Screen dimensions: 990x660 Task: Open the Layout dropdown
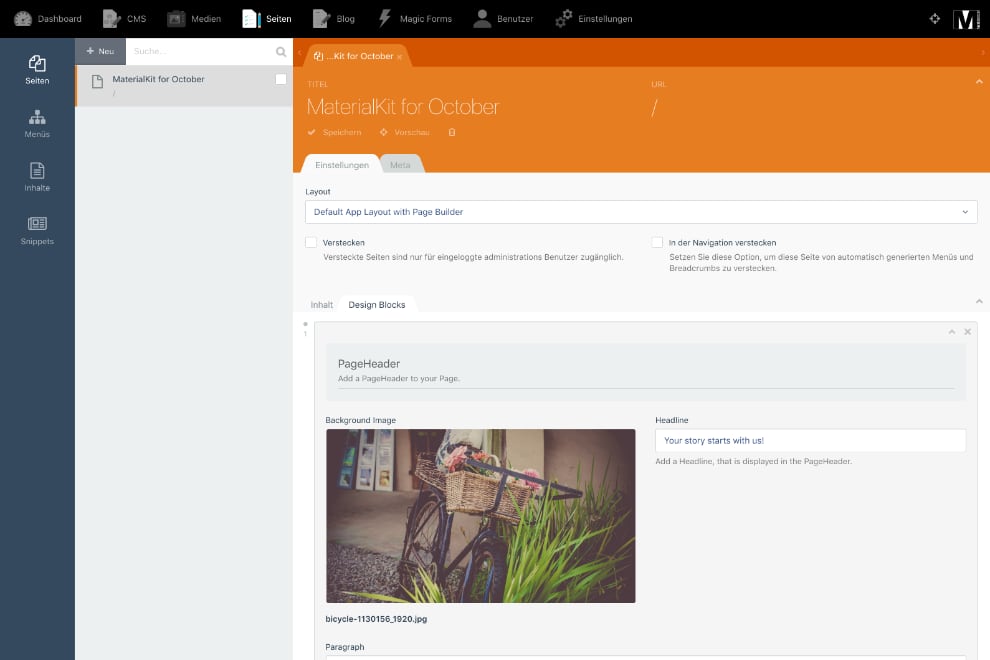pyautogui.click(x=641, y=212)
